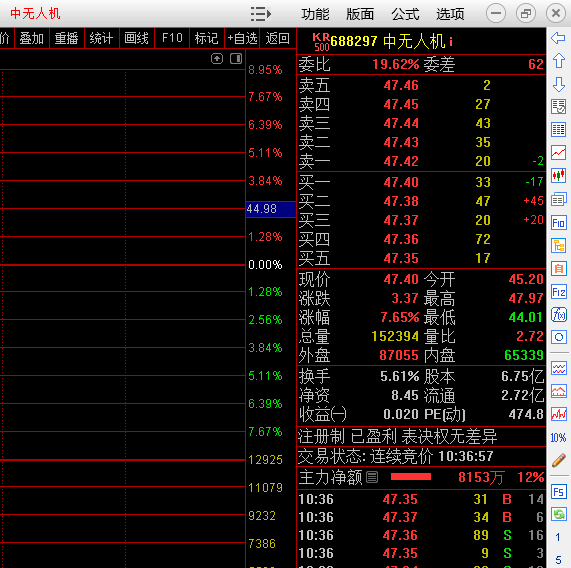Toggle the 叠加 overlay option
The width and height of the screenshot is (571, 568).
click(x=32, y=38)
